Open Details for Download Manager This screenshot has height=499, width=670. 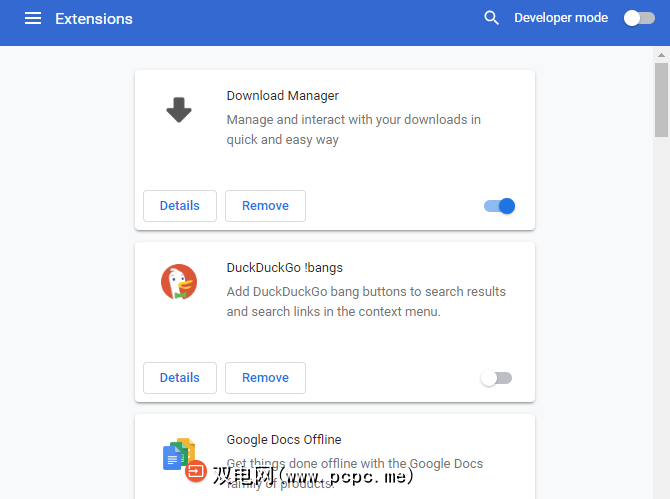(180, 206)
